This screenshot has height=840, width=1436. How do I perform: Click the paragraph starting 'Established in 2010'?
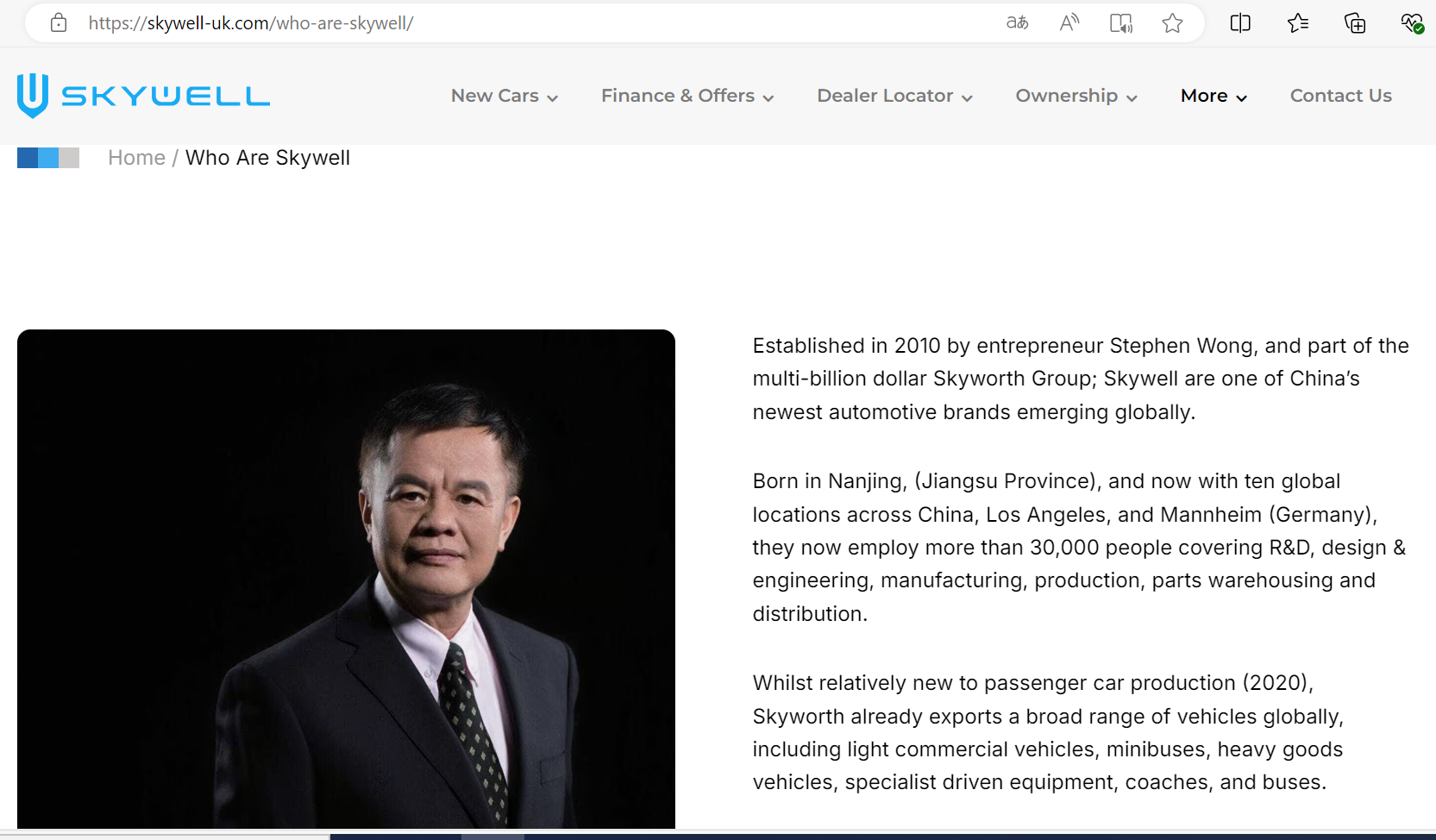tap(1081, 379)
